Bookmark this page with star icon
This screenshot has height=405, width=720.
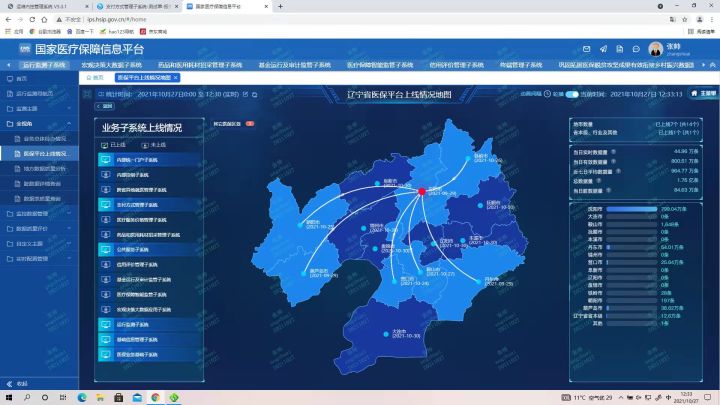tap(685, 19)
